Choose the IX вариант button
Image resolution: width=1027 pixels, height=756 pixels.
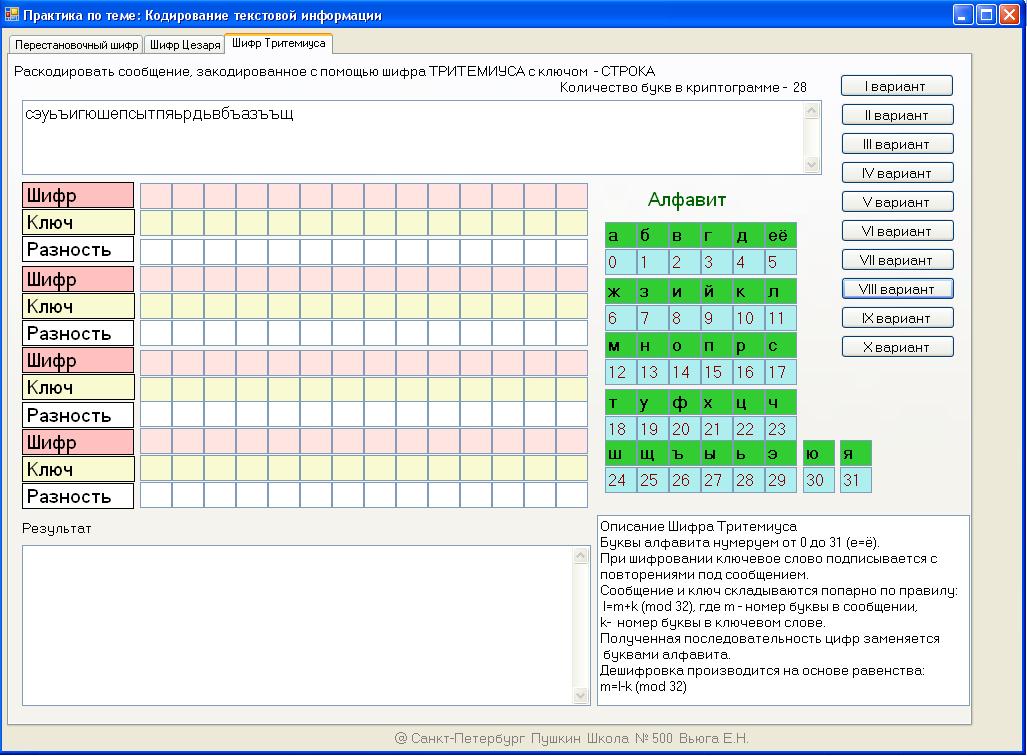click(x=897, y=318)
